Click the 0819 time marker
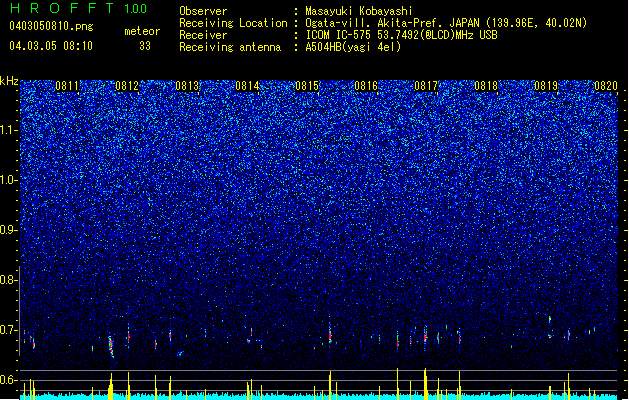Viewport: 629px width, 400px height. (546, 86)
